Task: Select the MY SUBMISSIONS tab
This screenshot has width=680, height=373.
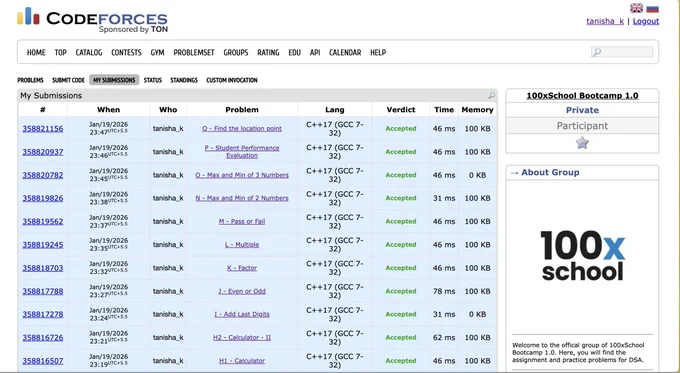Action: 114,80
